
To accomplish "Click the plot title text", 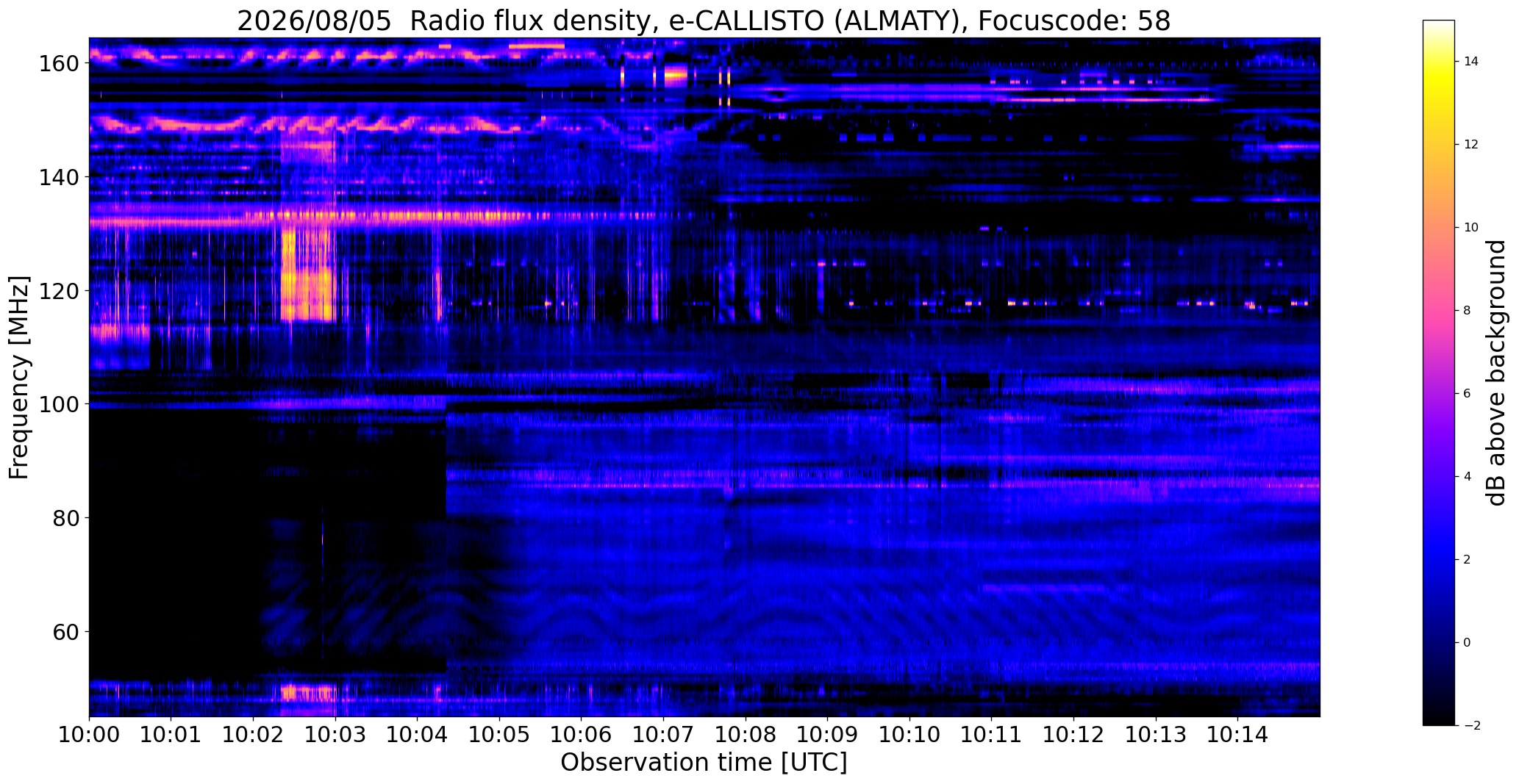I will tap(704, 21).
